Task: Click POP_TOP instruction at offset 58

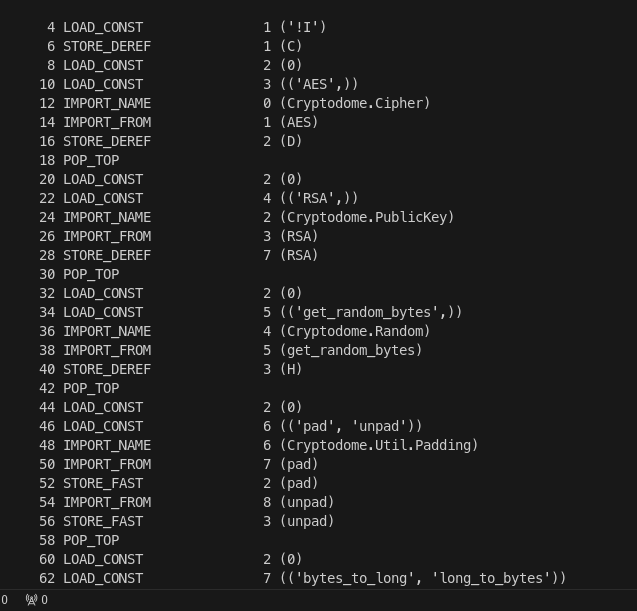Action: click(91, 540)
